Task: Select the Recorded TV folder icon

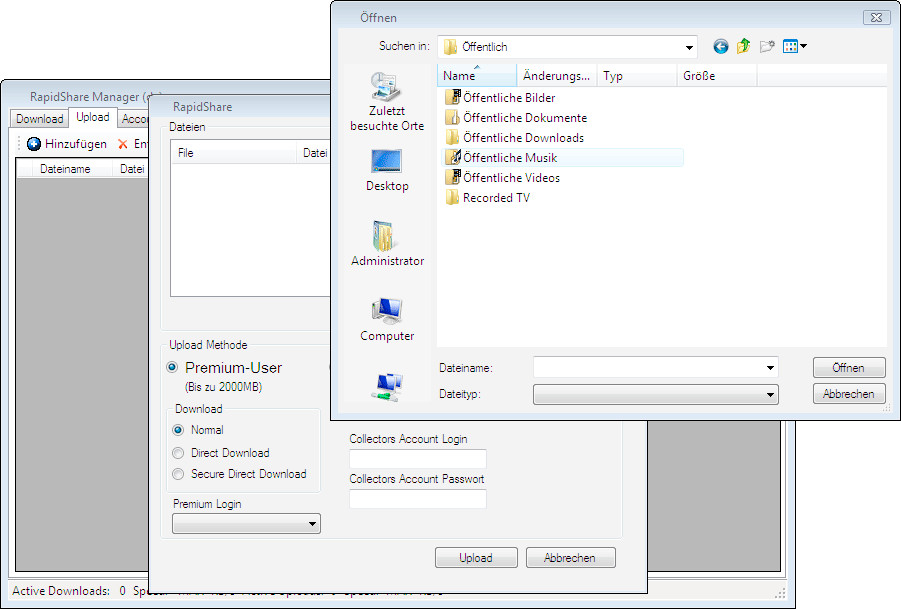Action: tap(453, 198)
